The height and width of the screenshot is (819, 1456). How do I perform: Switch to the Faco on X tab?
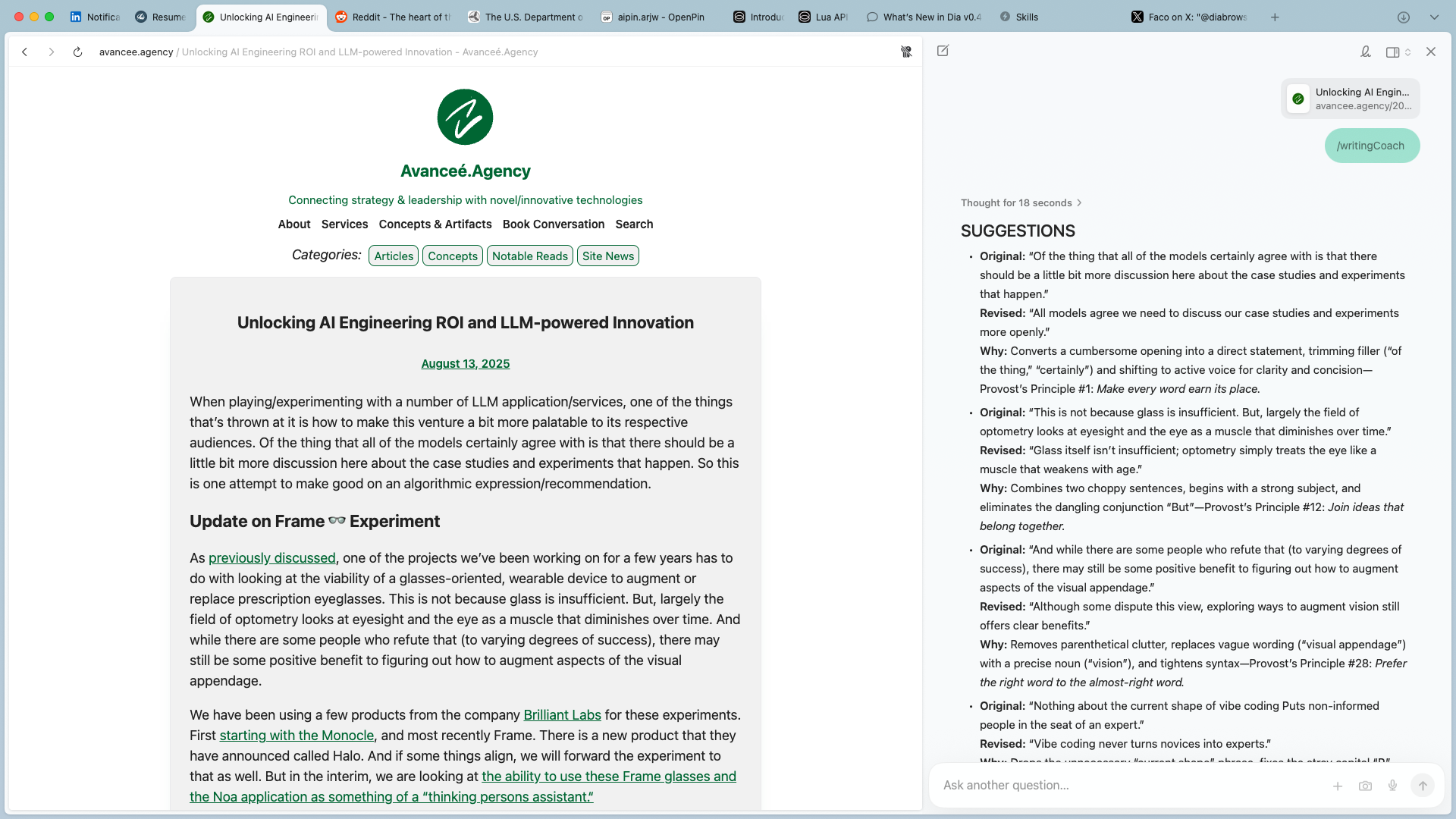click(1189, 17)
